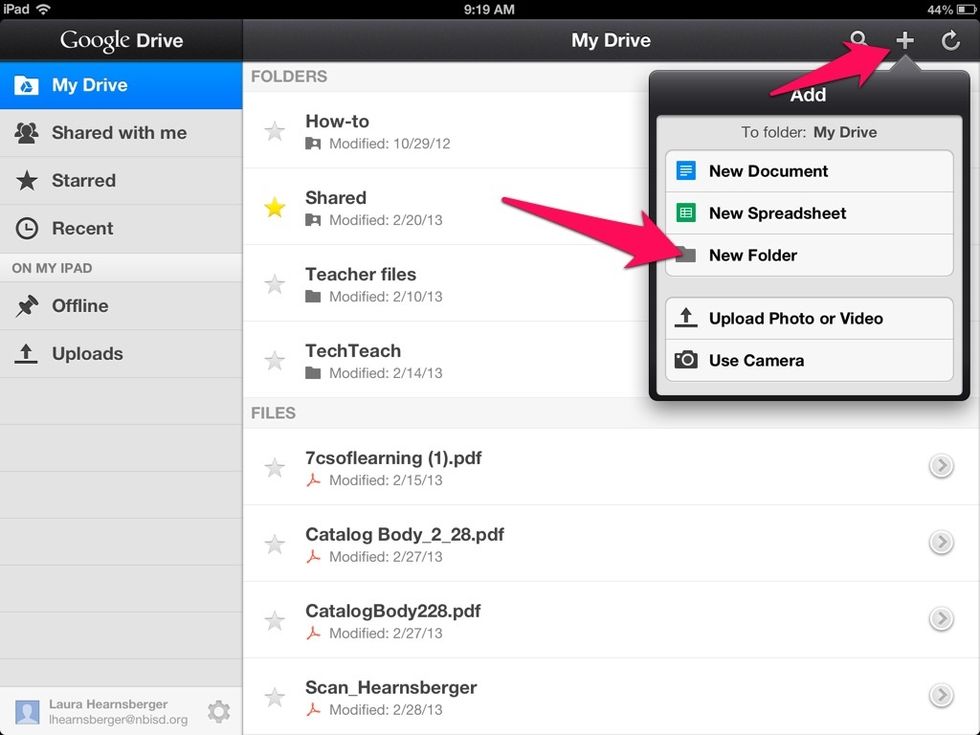Viewport: 980px width, 735px height.
Task: Go to Uploads section
Action: click(121, 354)
